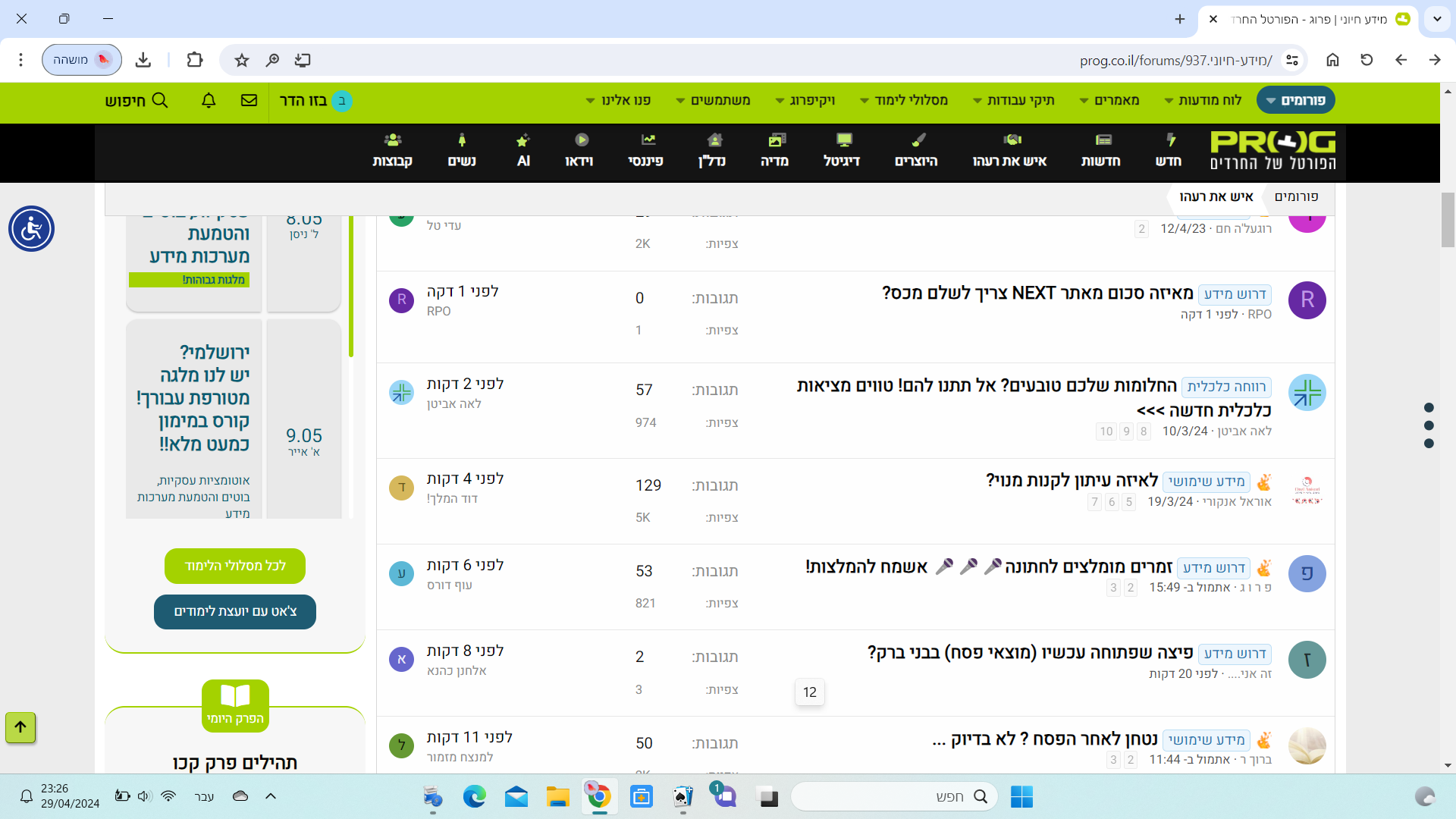Open the inbox envelope icon
The image size is (1456, 819).
tap(249, 100)
